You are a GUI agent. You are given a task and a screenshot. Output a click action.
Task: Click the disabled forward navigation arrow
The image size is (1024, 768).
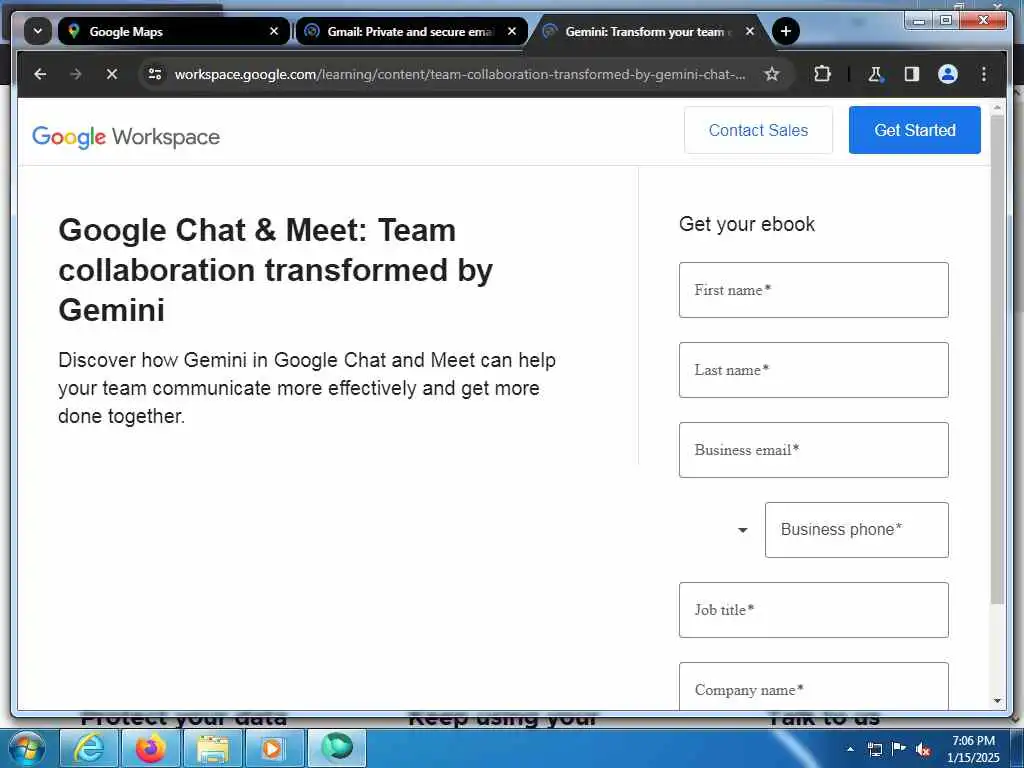[x=76, y=74]
